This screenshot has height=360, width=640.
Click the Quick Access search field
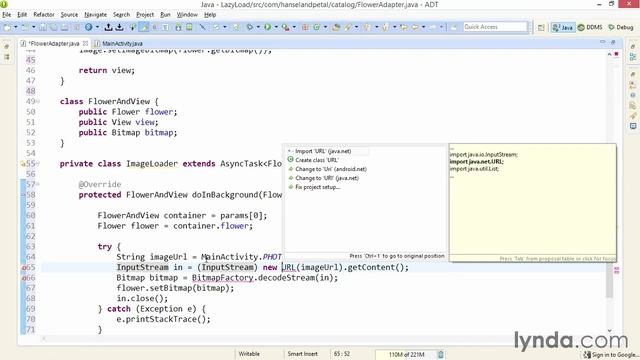click(x=495, y=27)
